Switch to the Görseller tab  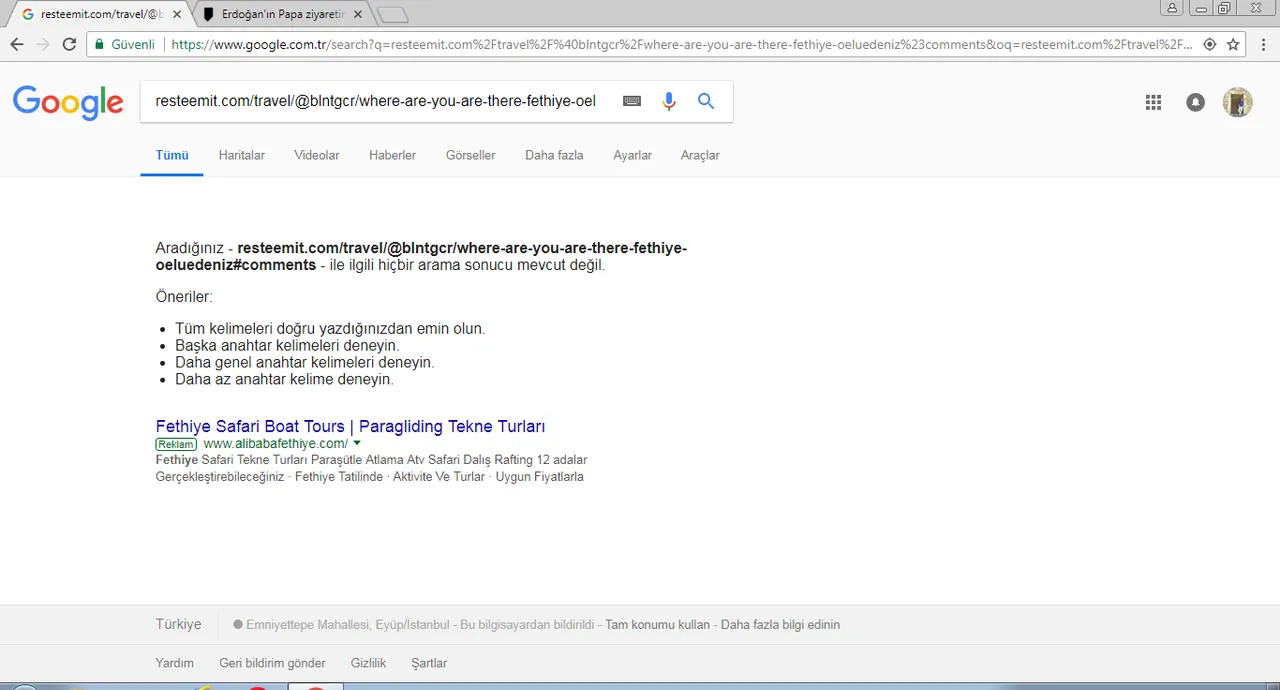click(x=470, y=155)
